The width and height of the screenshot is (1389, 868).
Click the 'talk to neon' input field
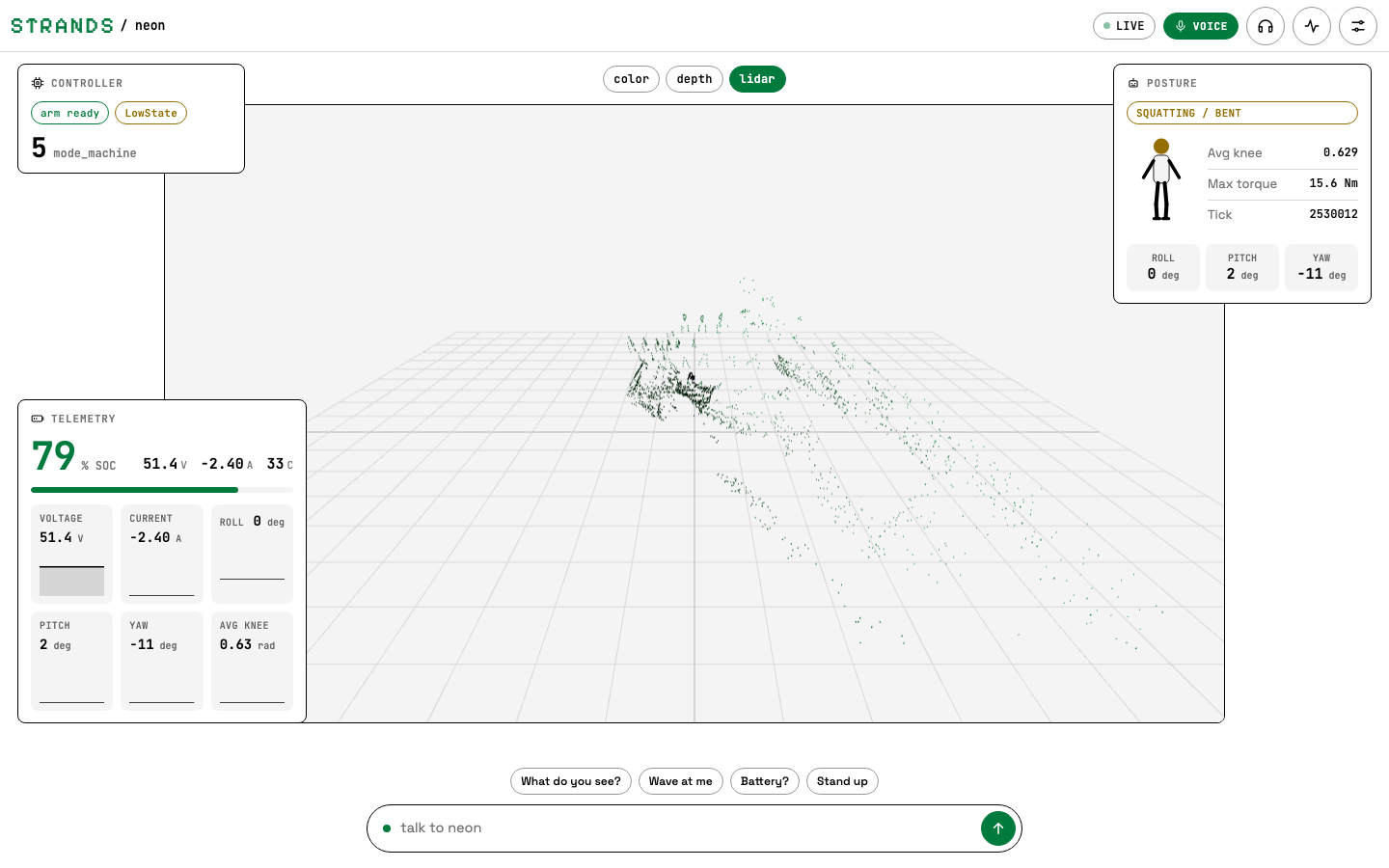685,828
